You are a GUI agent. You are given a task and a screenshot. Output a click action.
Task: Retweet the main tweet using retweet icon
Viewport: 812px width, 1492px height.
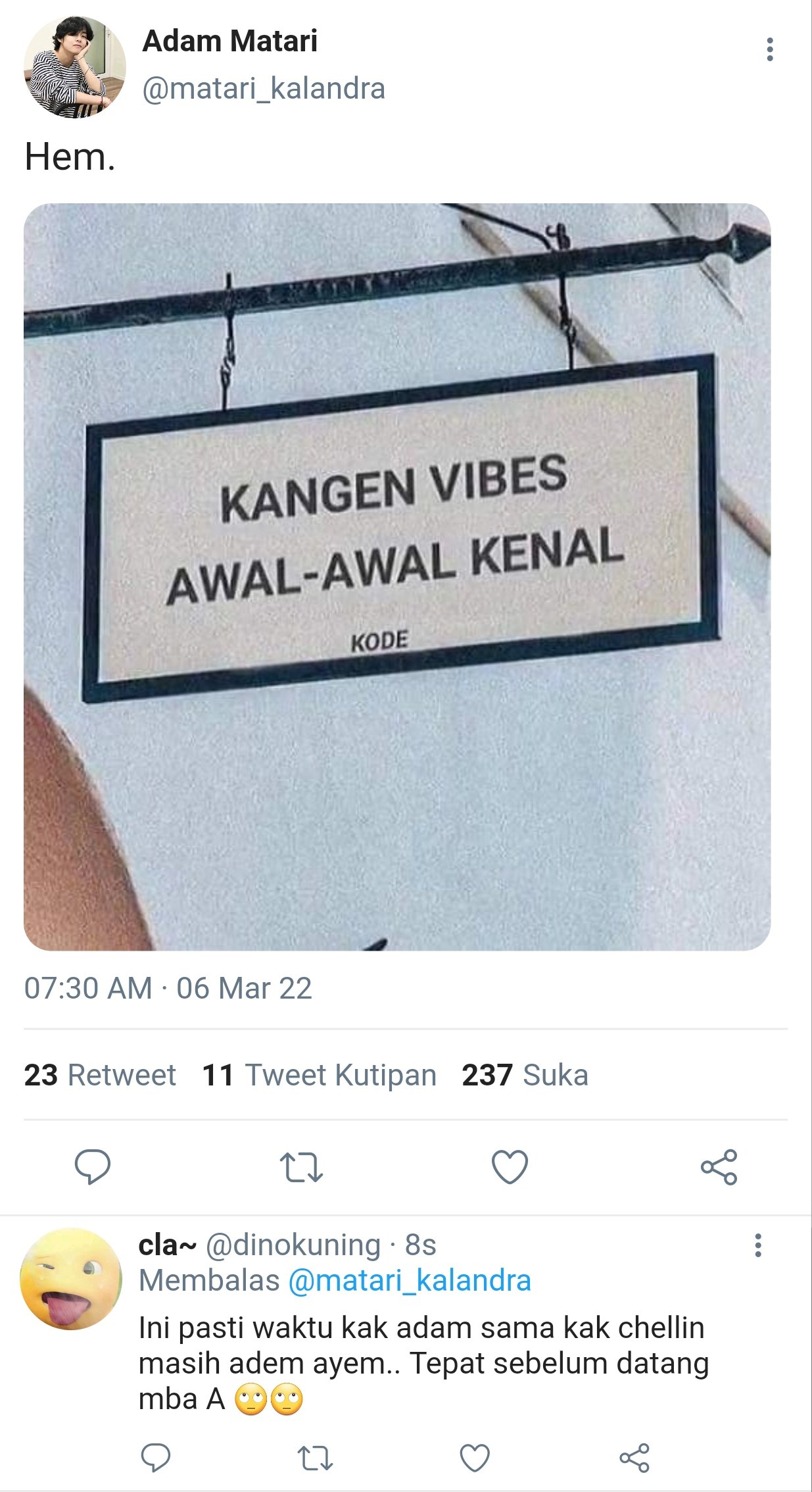(x=301, y=1167)
